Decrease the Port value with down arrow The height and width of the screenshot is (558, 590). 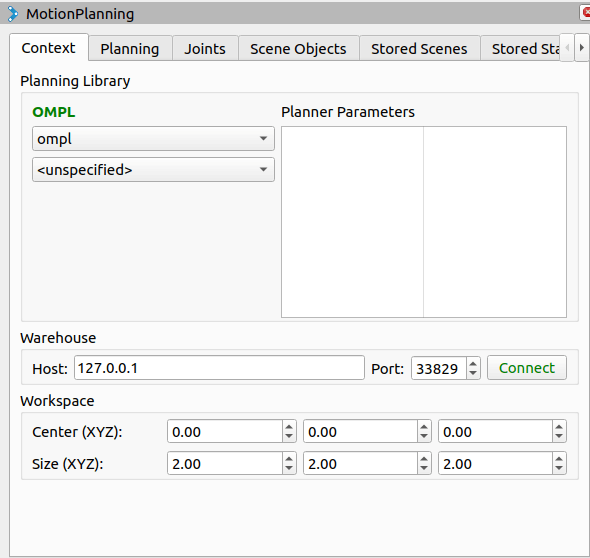click(473, 373)
